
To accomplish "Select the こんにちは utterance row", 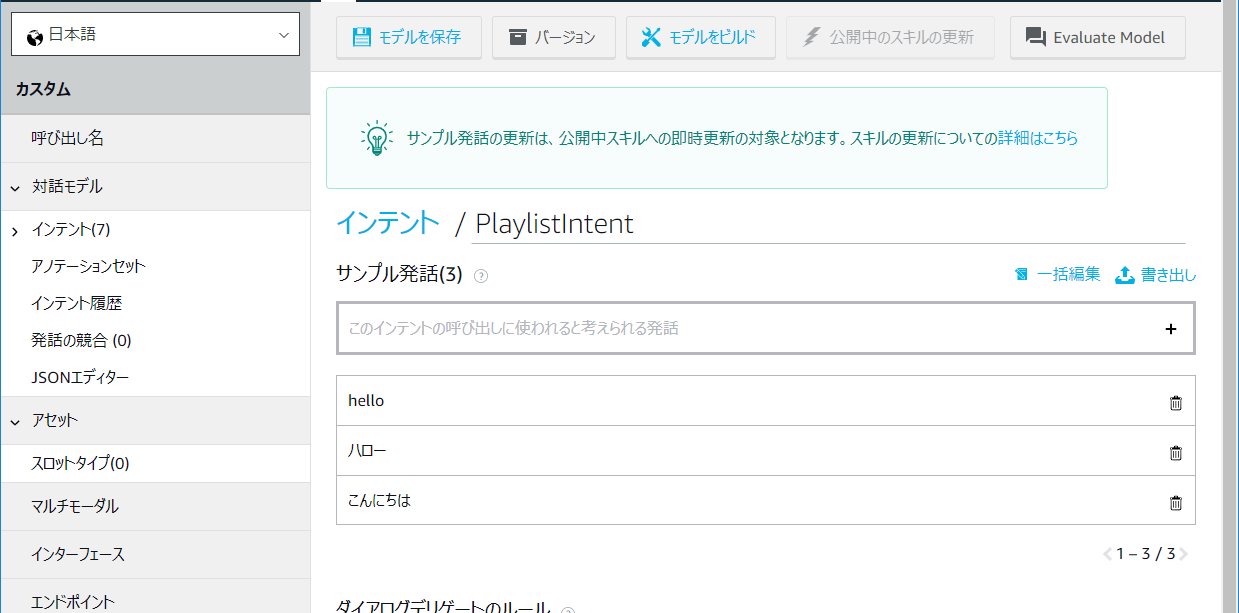I will point(766,500).
